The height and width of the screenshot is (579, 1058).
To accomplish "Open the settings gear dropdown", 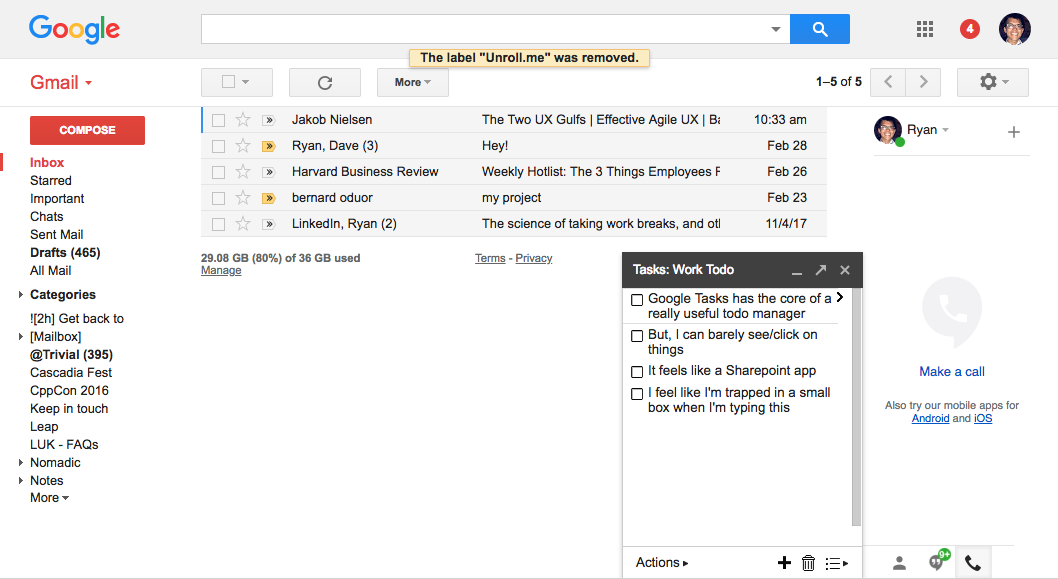I will 992,82.
